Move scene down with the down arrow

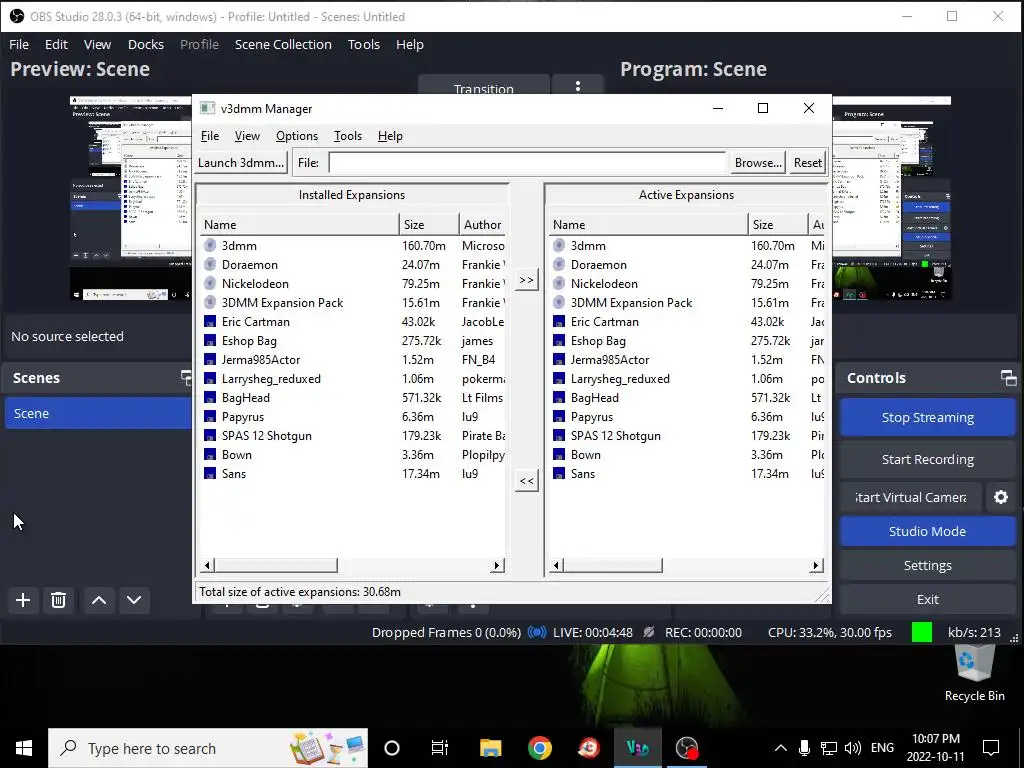[x=134, y=600]
